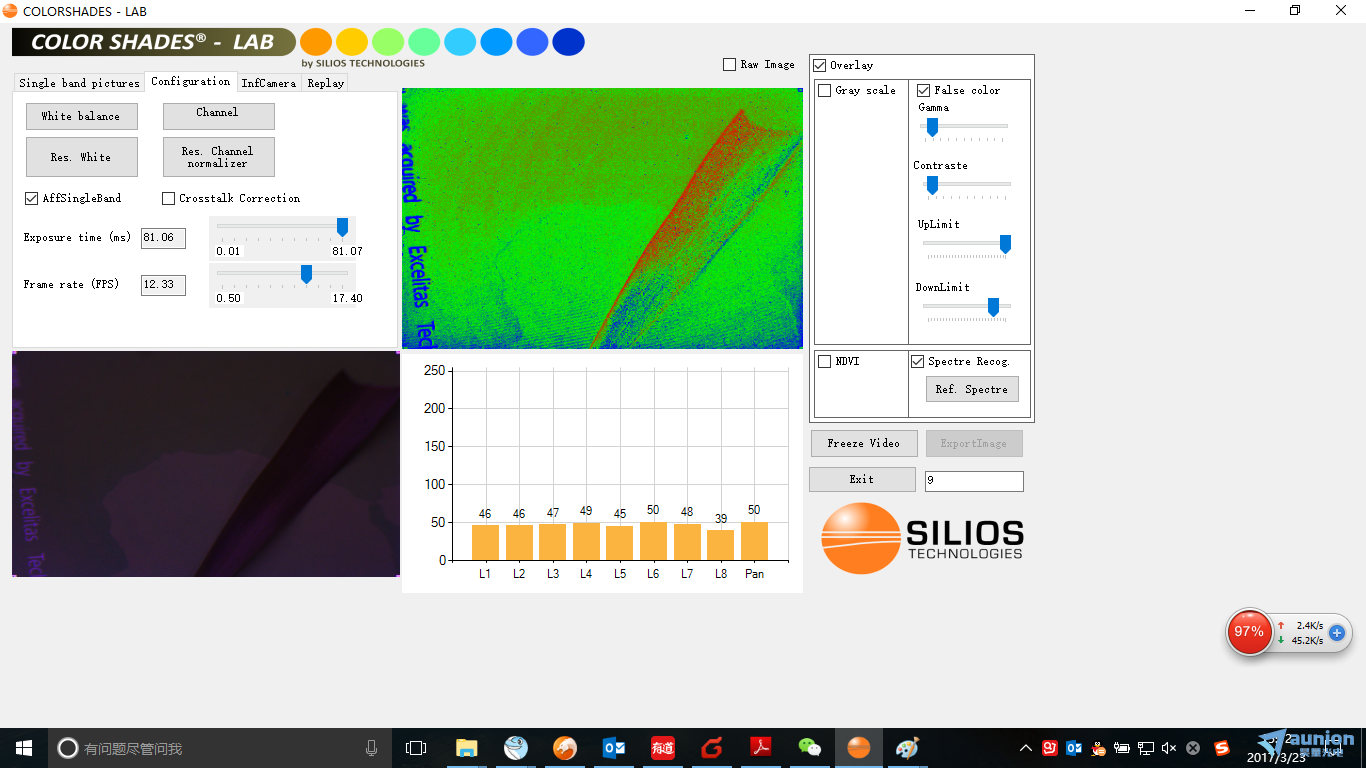1366x768 pixels.
Task: Click the dark raw camera image
Action: point(206,464)
